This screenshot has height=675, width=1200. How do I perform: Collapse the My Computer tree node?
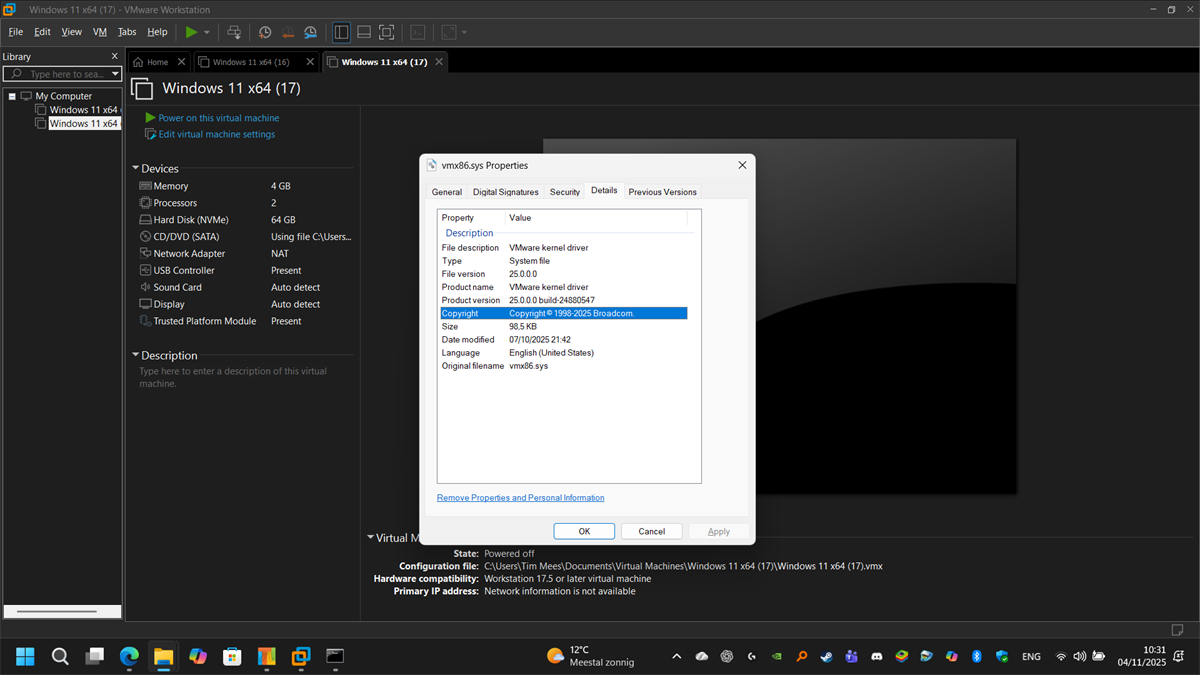[x=11, y=96]
